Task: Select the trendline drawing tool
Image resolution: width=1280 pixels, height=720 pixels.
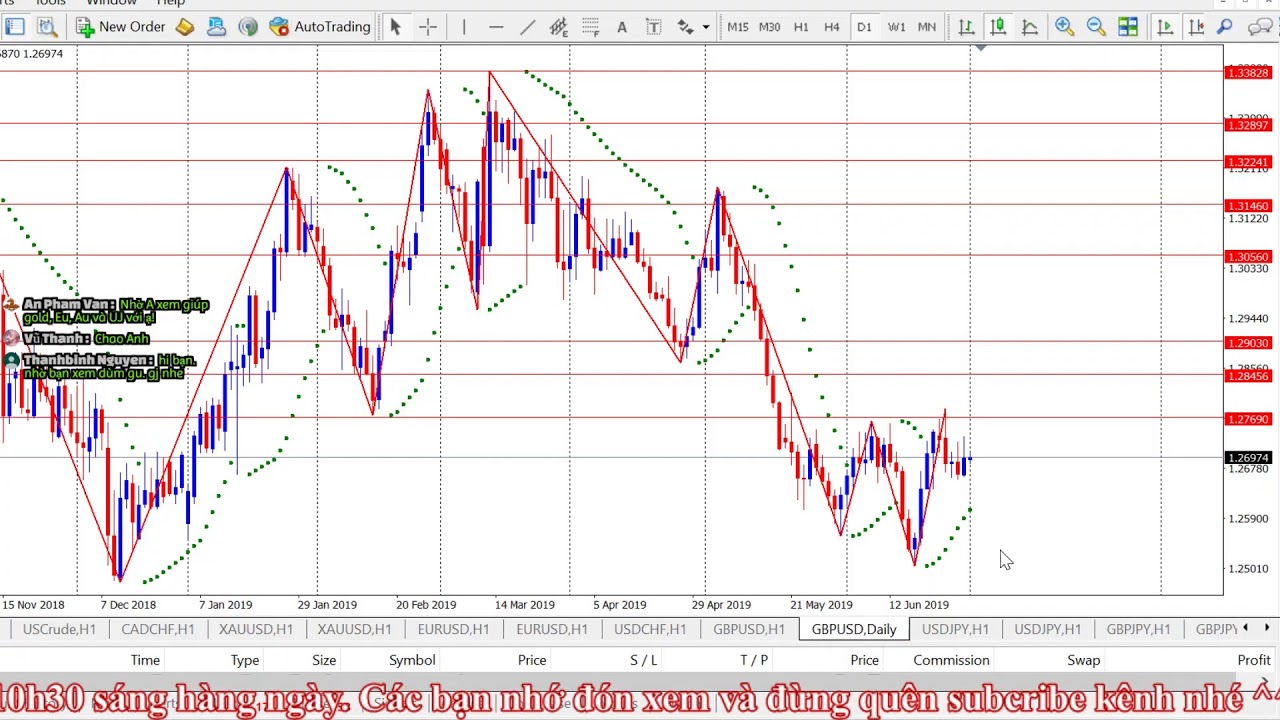Action: pyautogui.click(x=527, y=27)
